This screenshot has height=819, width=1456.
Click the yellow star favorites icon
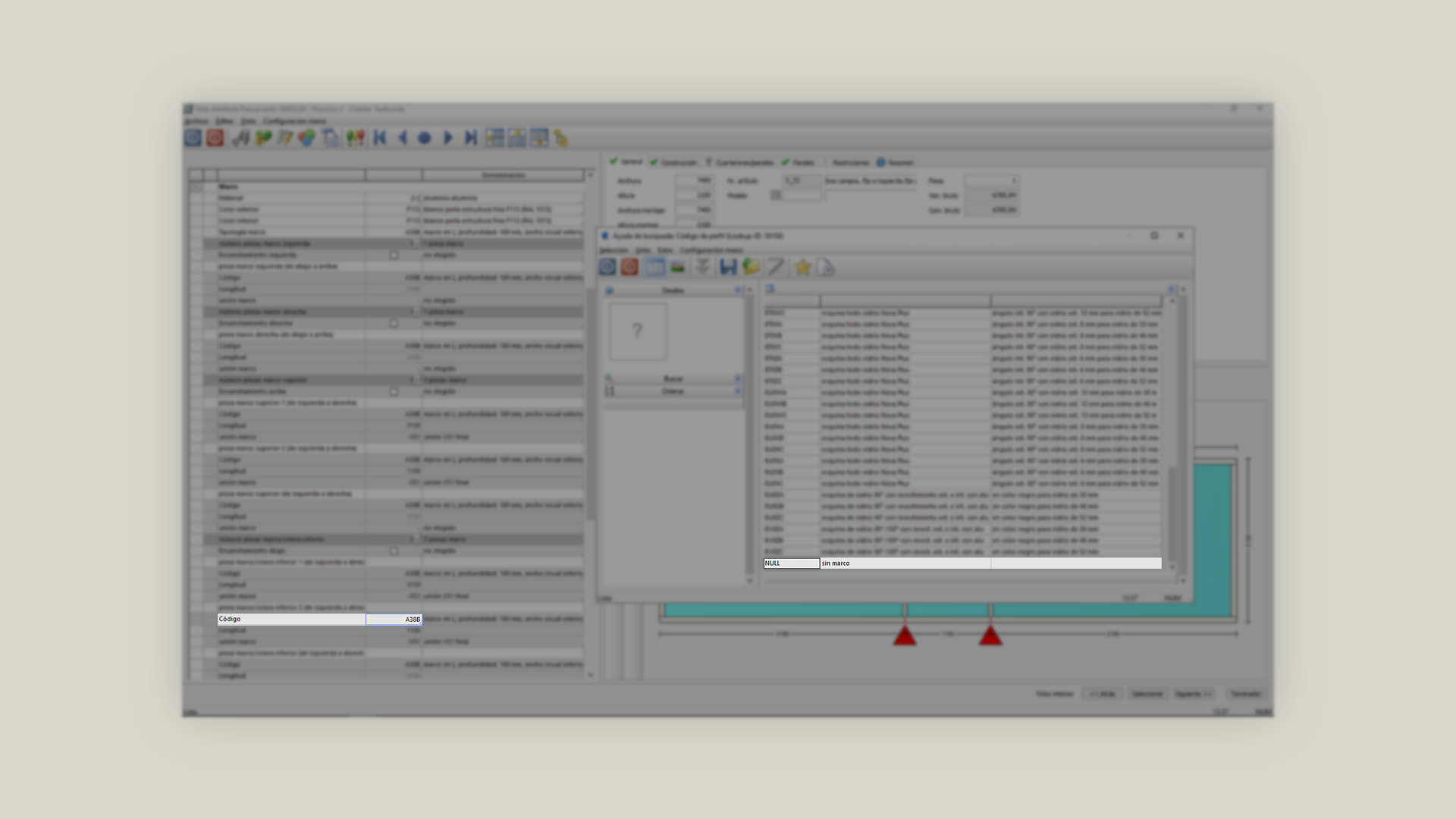click(802, 267)
